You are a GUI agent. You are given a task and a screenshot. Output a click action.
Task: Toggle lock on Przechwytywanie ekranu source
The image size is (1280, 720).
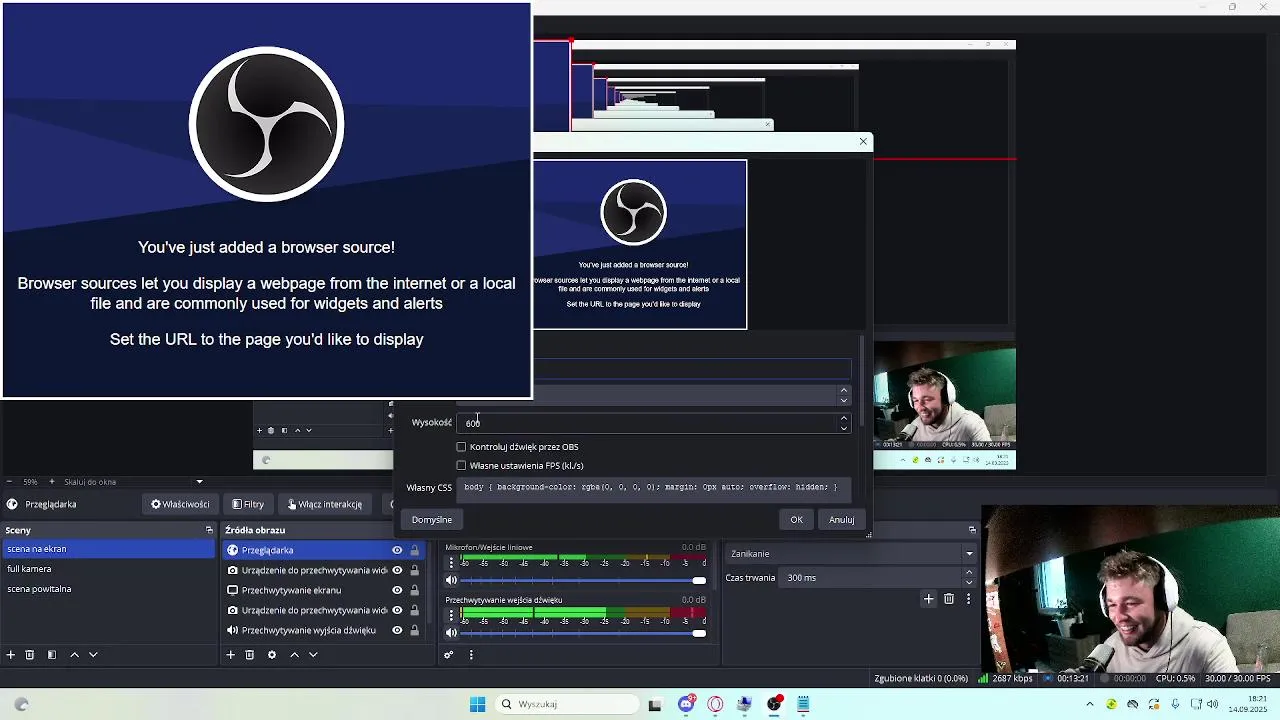point(414,590)
